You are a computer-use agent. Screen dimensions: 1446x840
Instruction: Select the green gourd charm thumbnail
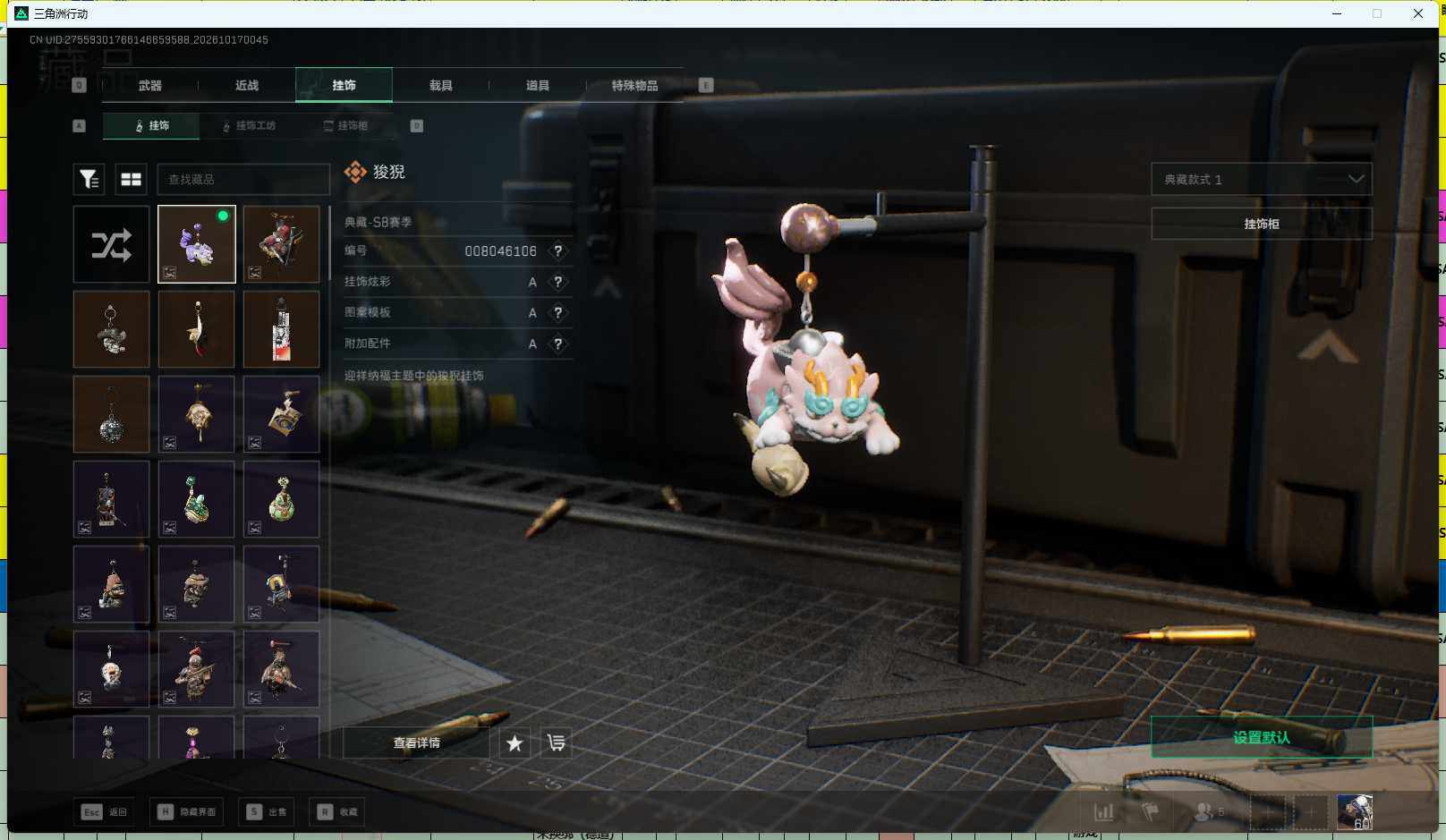tap(282, 499)
